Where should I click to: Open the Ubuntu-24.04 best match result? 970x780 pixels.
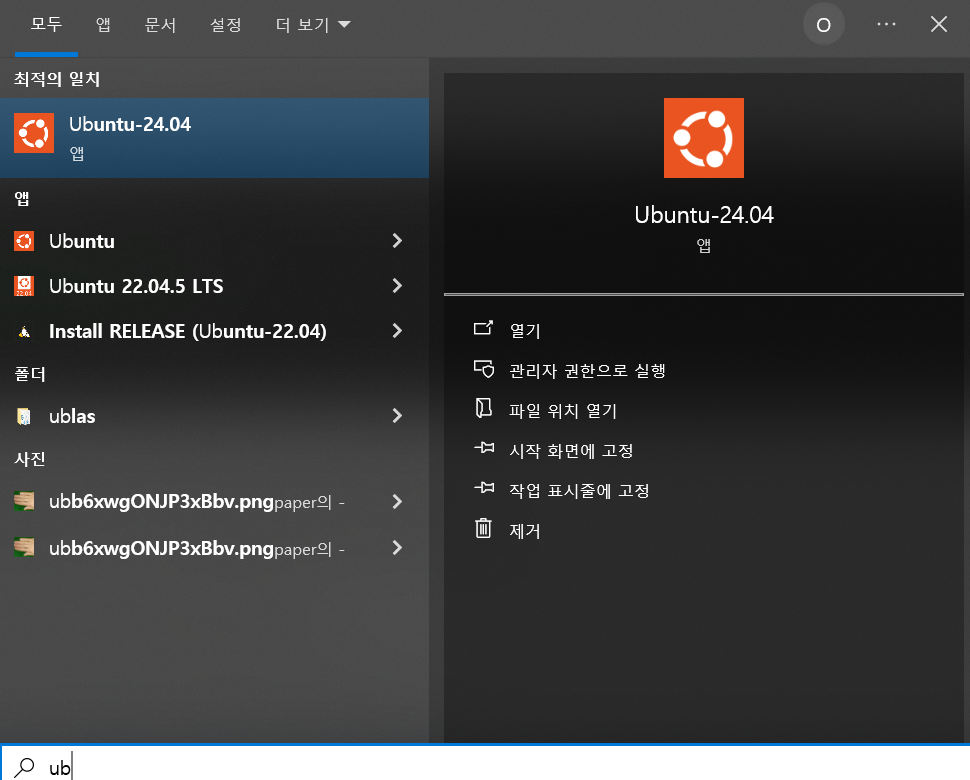pyautogui.click(x=214, y=138)
